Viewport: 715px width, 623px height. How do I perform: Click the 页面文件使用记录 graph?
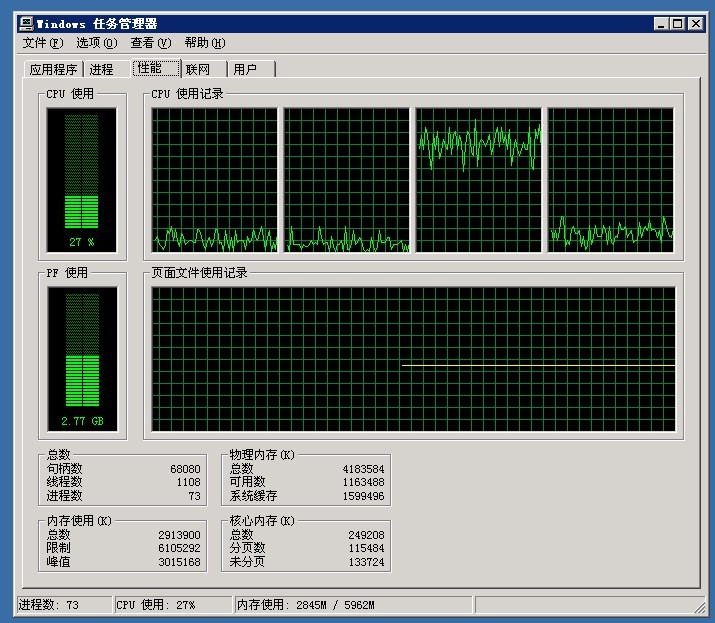coord(413,359)
